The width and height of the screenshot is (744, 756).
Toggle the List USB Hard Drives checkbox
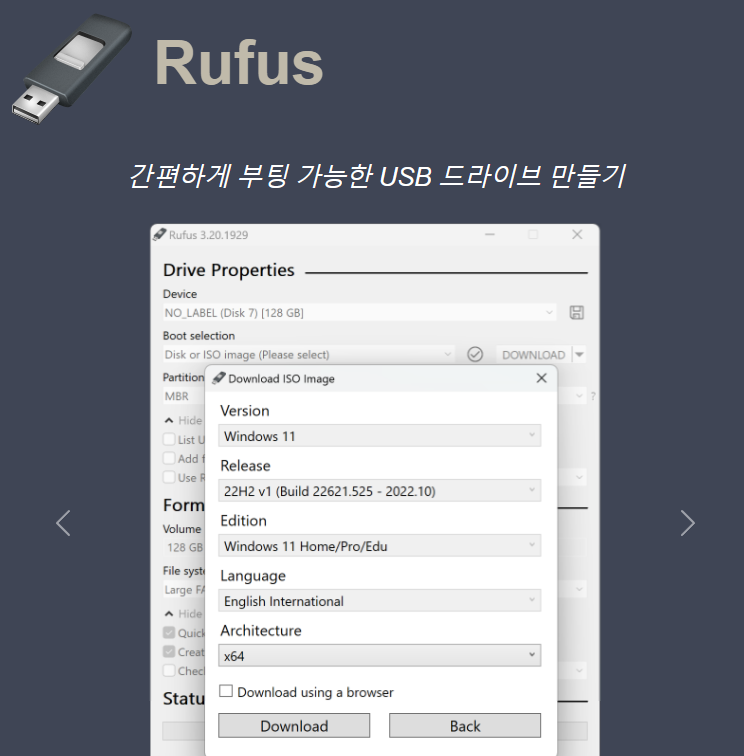[x=169, y=439]
